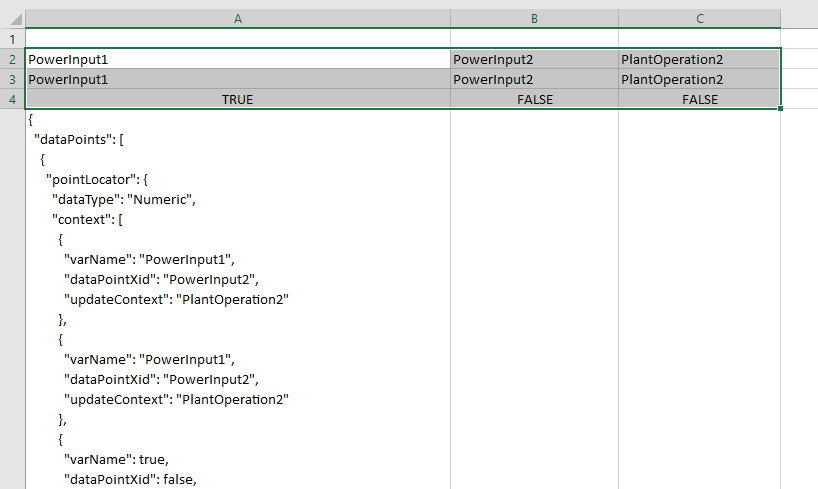Select PowerInput2 cell in row 3
The width and height of the screenshot is (818, 489).
[x=534, y=79]
